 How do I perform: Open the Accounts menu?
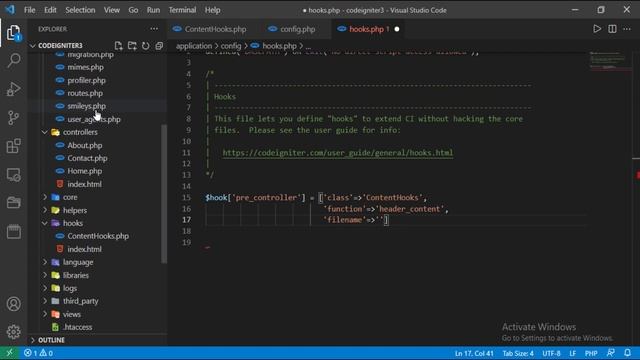[13, 304]
